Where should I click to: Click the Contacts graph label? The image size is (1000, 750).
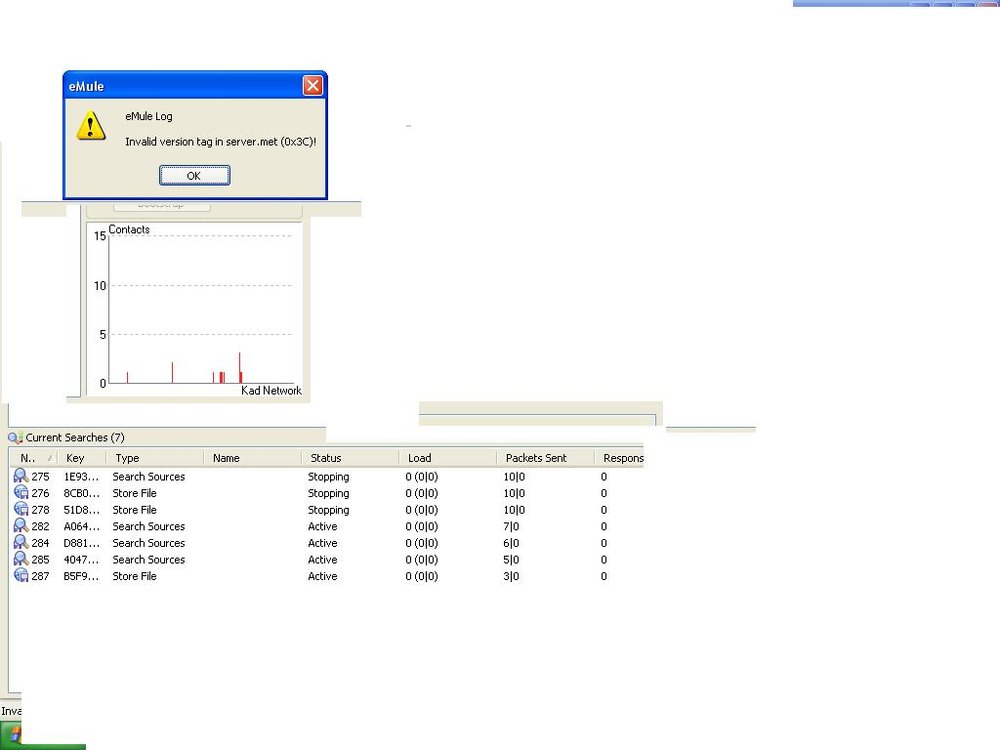coord(129,230)
